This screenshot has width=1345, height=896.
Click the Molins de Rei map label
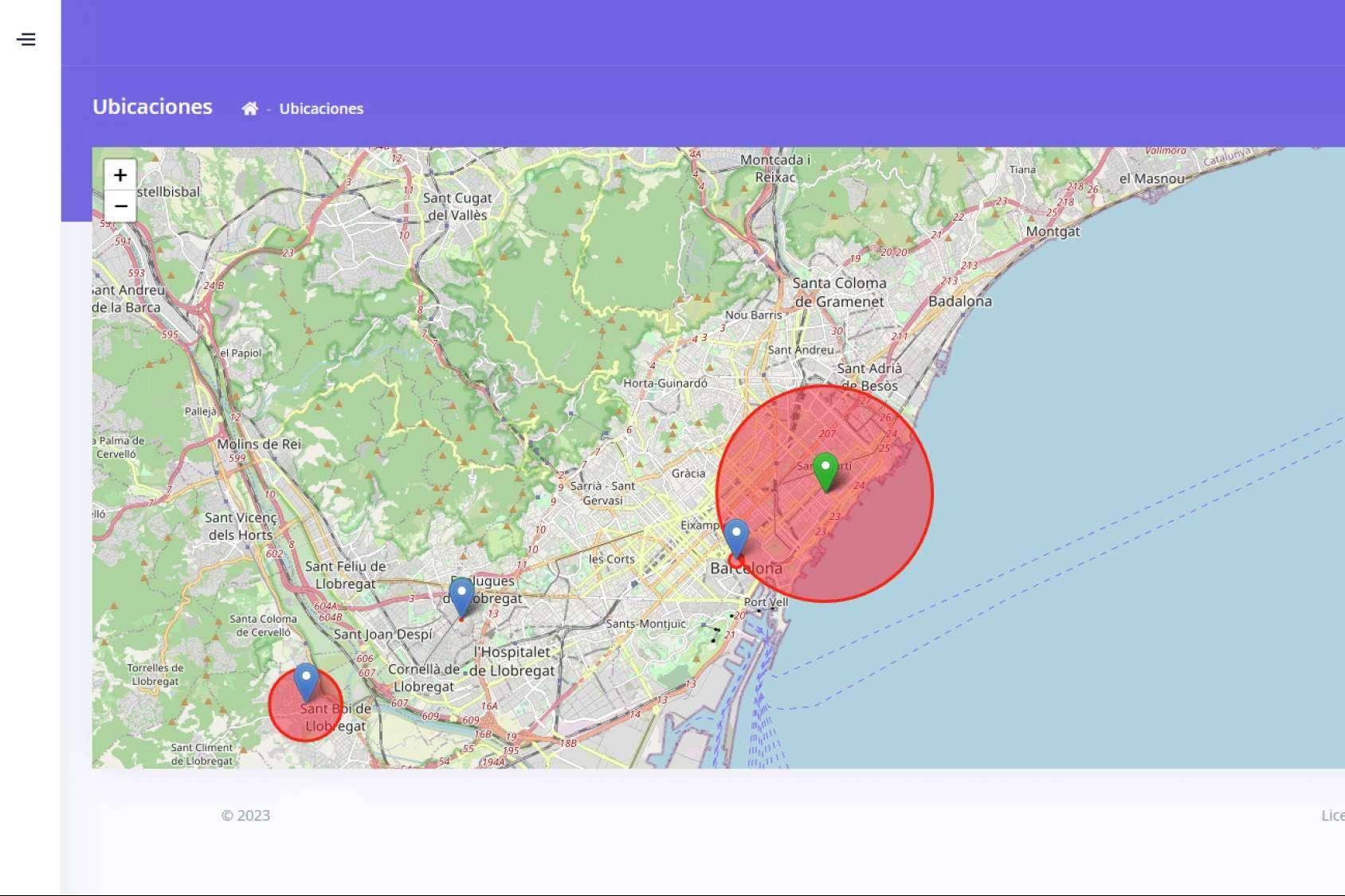[x=259, y=444]
